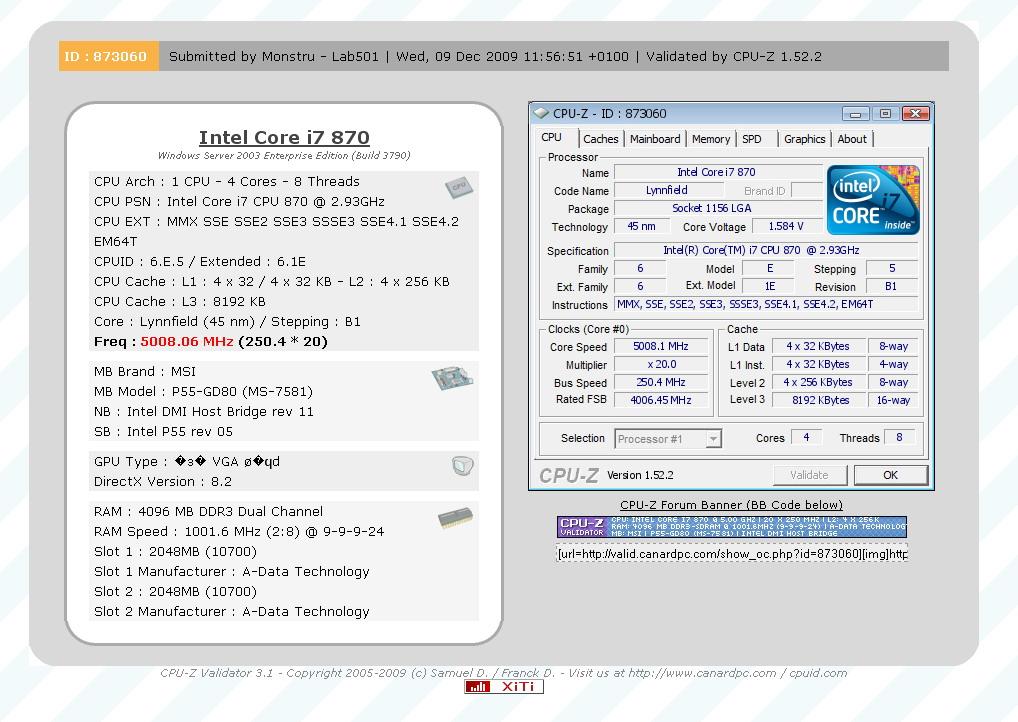Click the NB Intel DMI Host Bridge line
The width and height of the screenshot is (1018, 722).
click(x=204, y=412)
